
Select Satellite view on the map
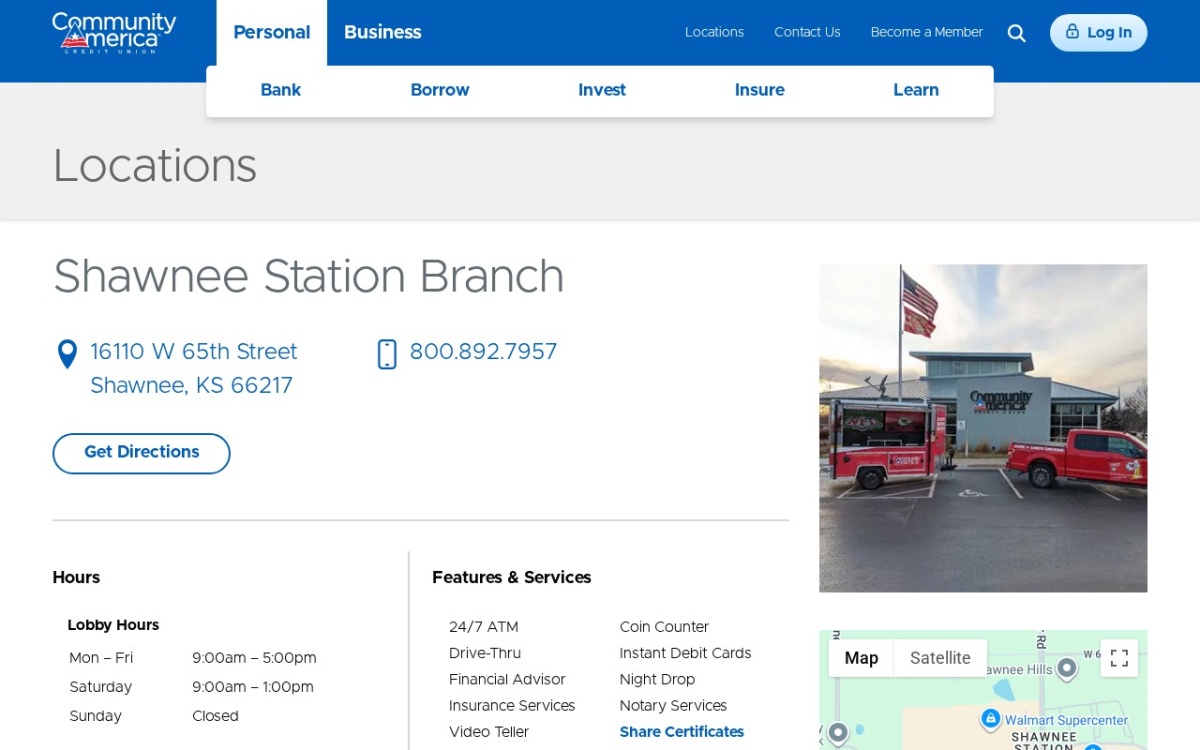pyautogui.click(x=940, y=658)
